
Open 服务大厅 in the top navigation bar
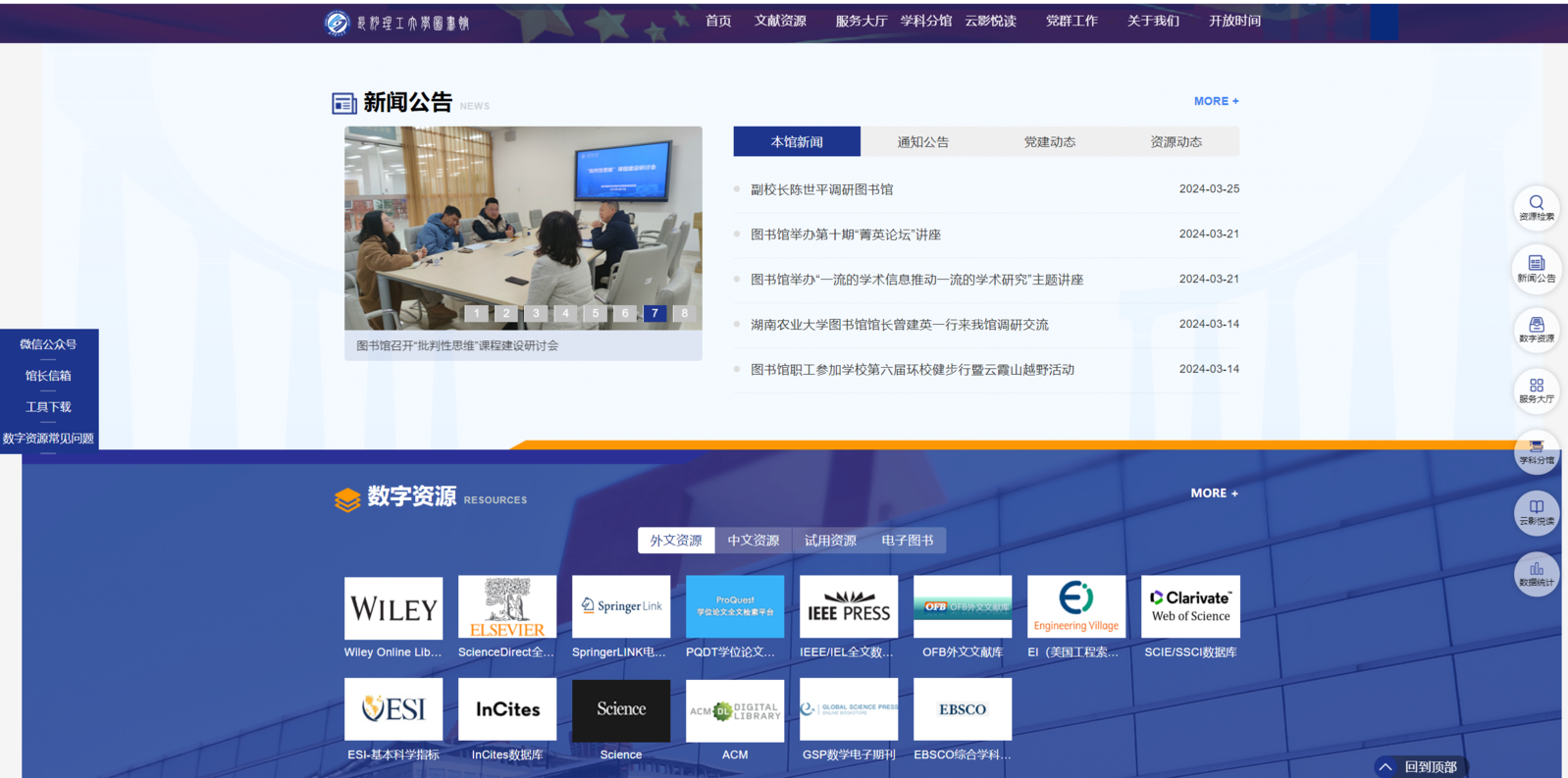coord(862,21)
